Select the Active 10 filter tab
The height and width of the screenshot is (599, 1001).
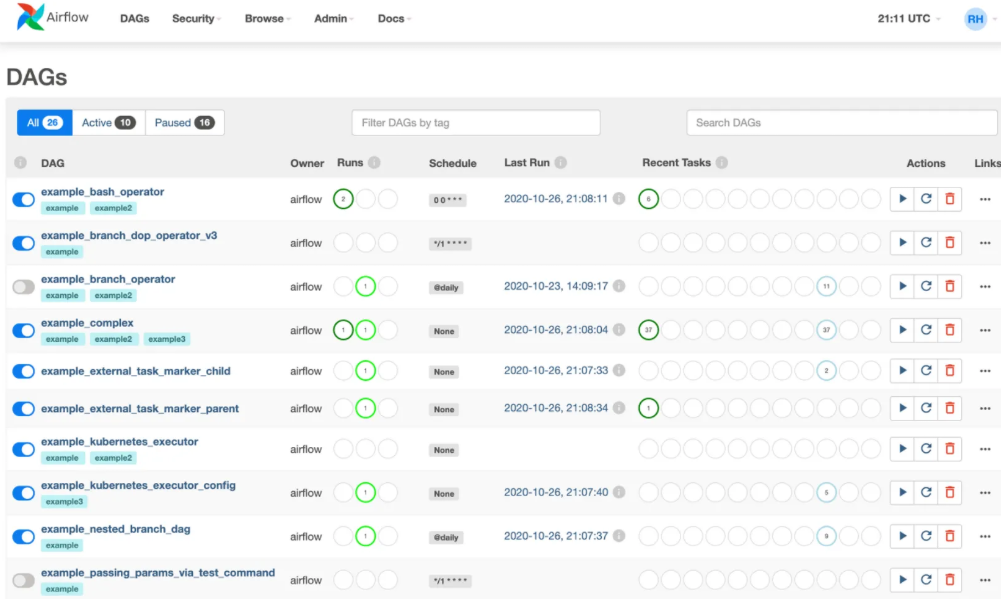point(109,123)
